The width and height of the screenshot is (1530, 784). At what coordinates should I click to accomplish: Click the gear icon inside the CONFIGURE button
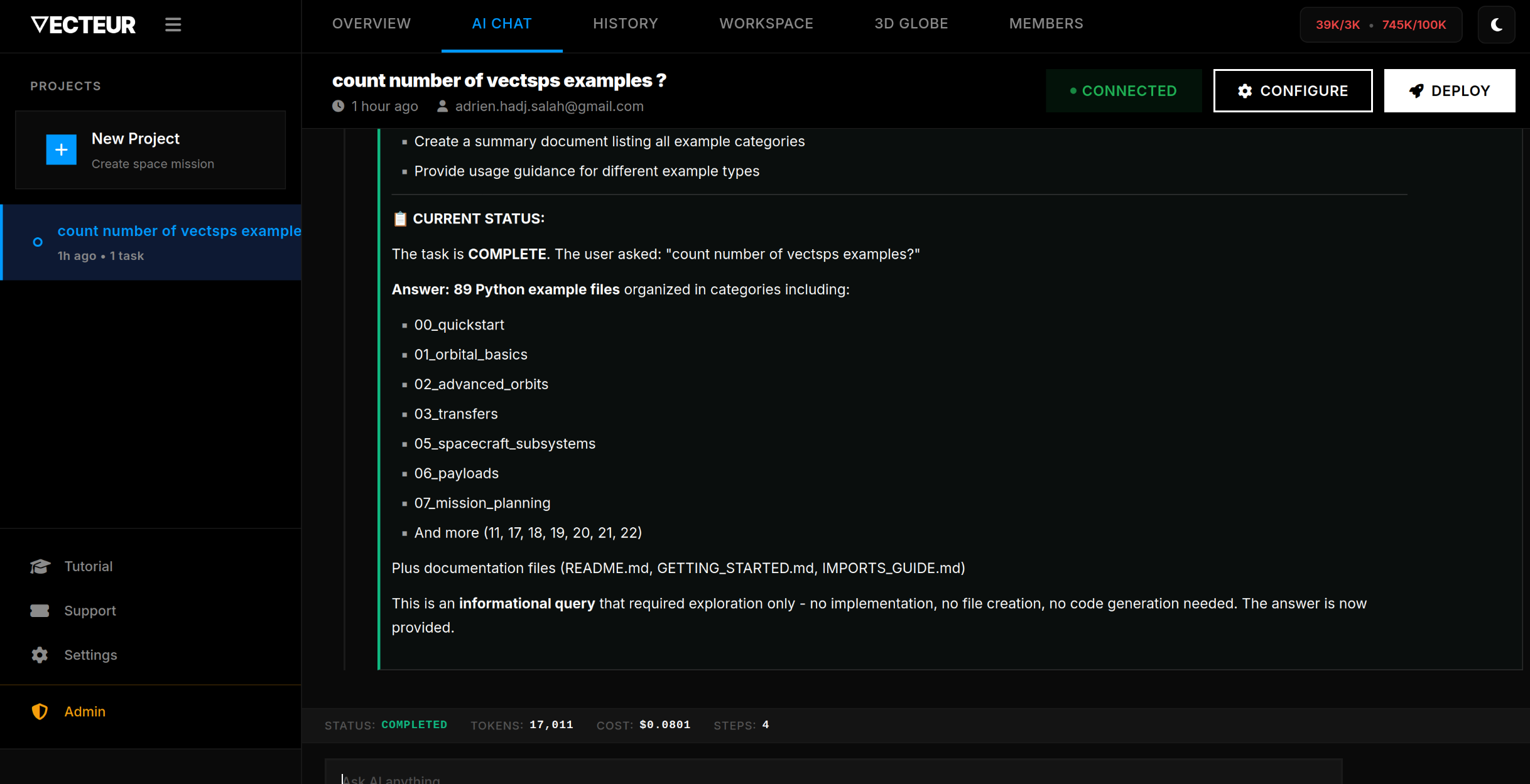(1245, 90)
